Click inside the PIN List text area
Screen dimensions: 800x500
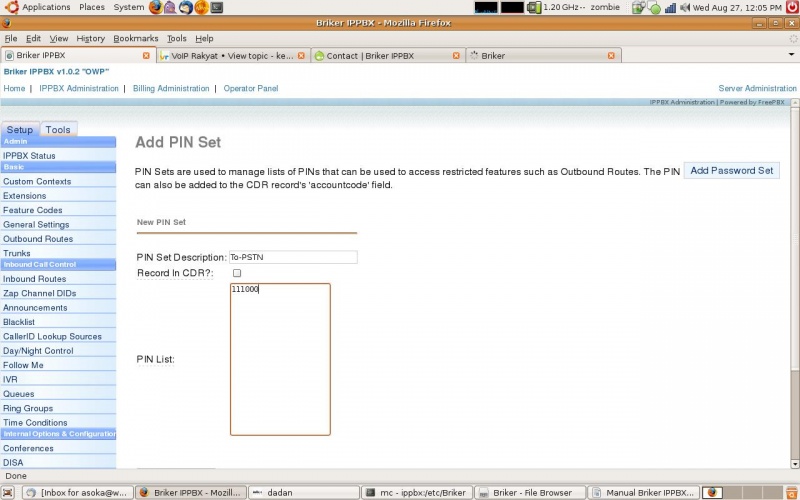coord(280,359)
